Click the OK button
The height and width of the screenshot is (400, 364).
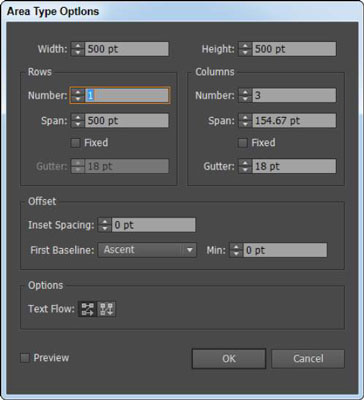pos(229,359)
